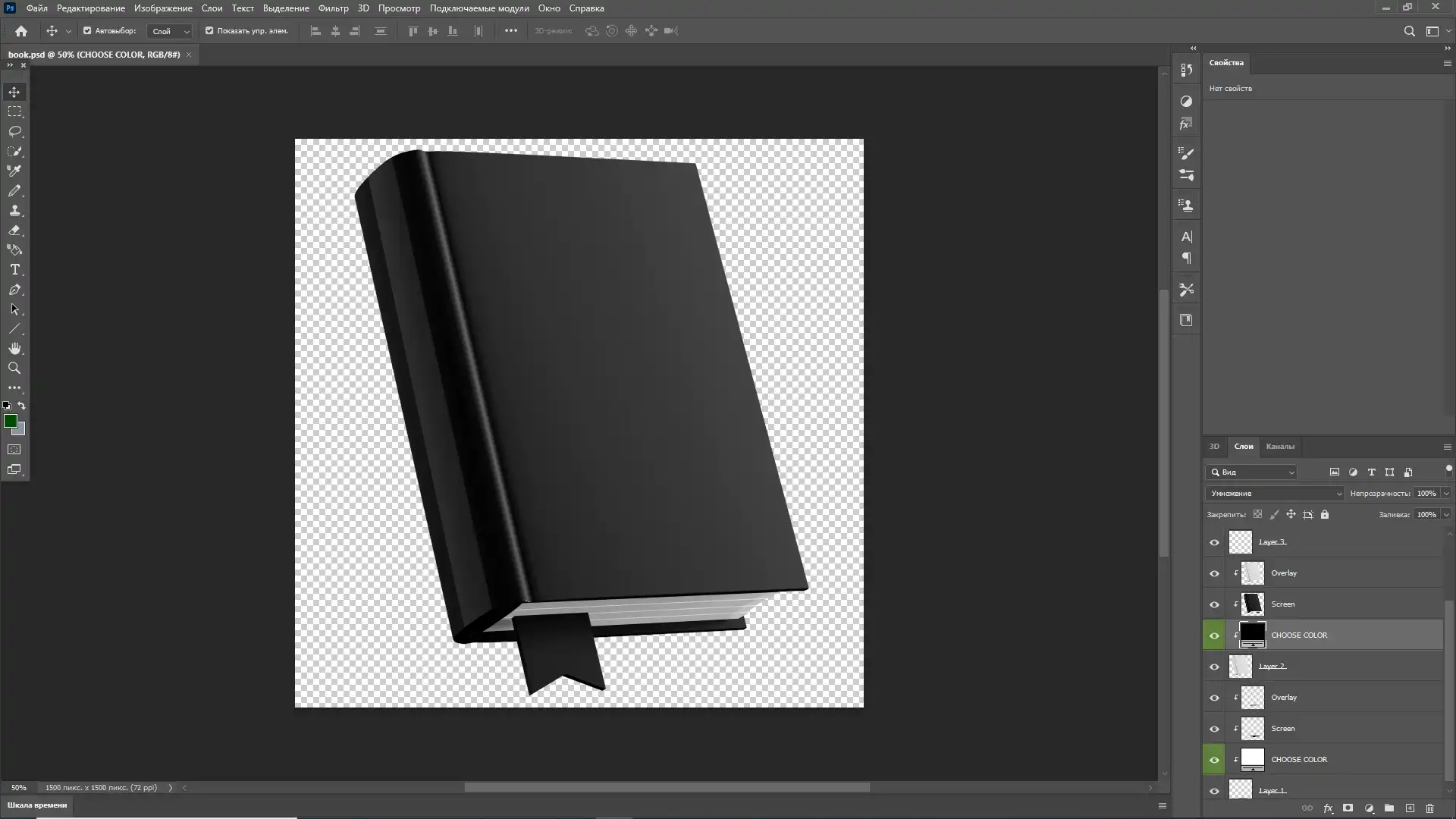Open the Слой auto-select dropdown
1456x819 pixels.
click(170, 31)
